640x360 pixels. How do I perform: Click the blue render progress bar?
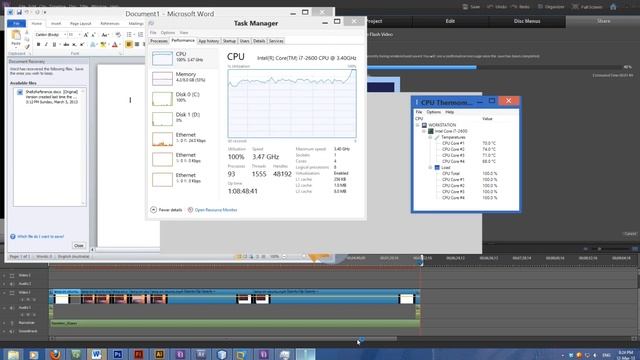[x=422, y=67]
